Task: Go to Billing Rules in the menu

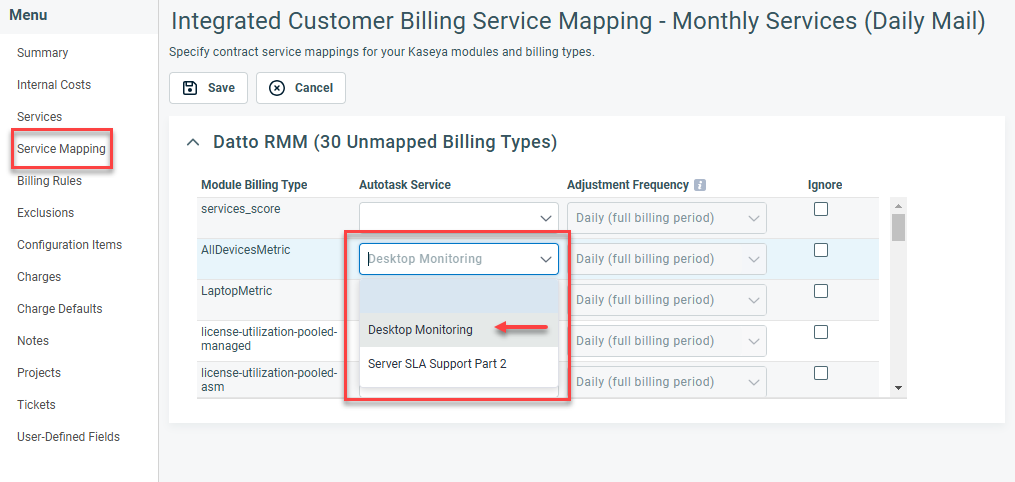Action: (x=49, y=181)
